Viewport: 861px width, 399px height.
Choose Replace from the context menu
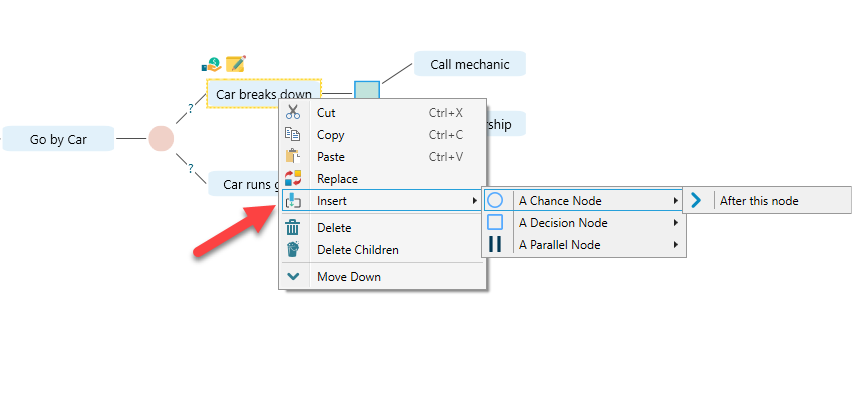383,178
